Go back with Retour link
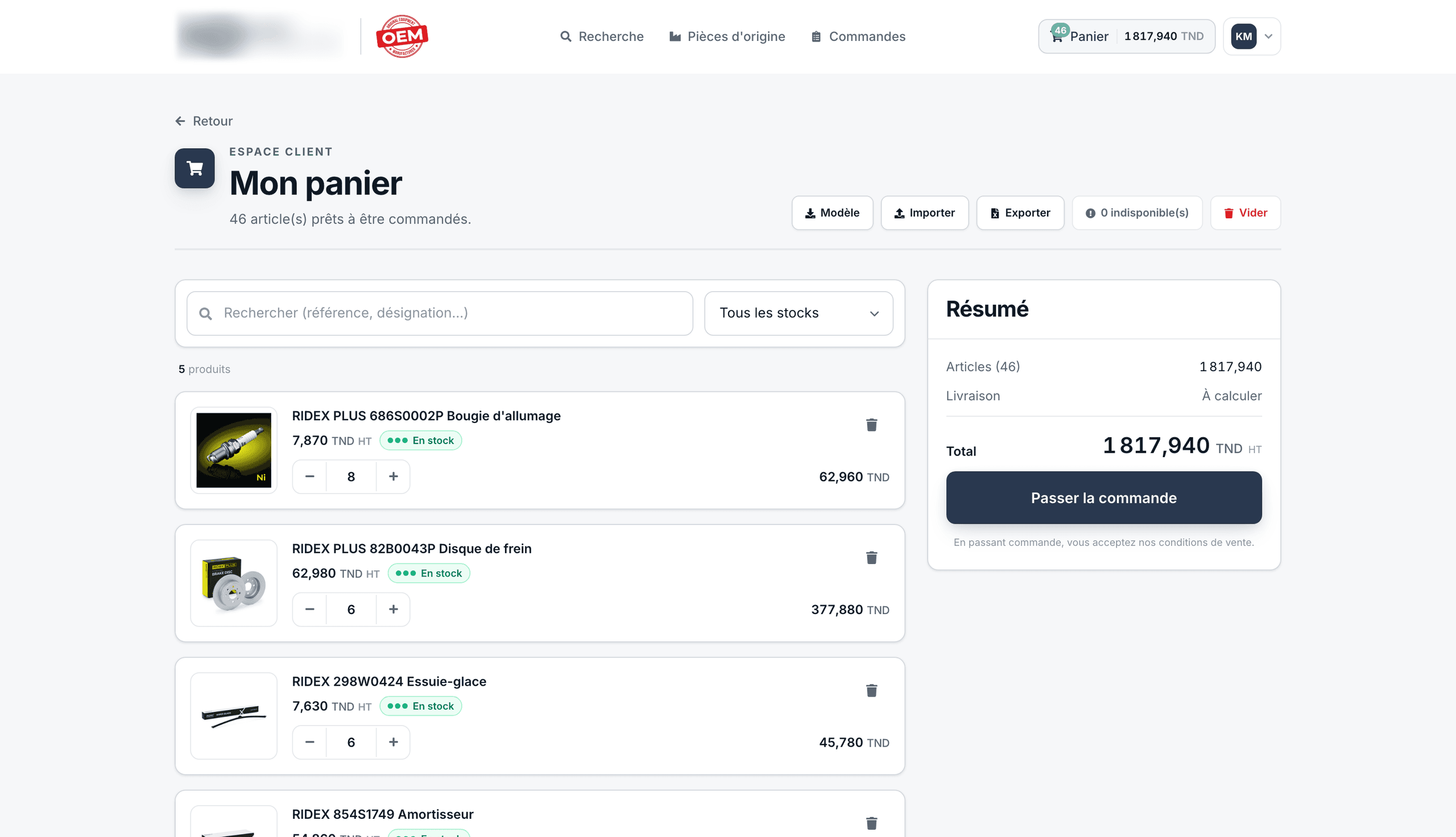The image size is (1456, 837). tap(204, 121)
